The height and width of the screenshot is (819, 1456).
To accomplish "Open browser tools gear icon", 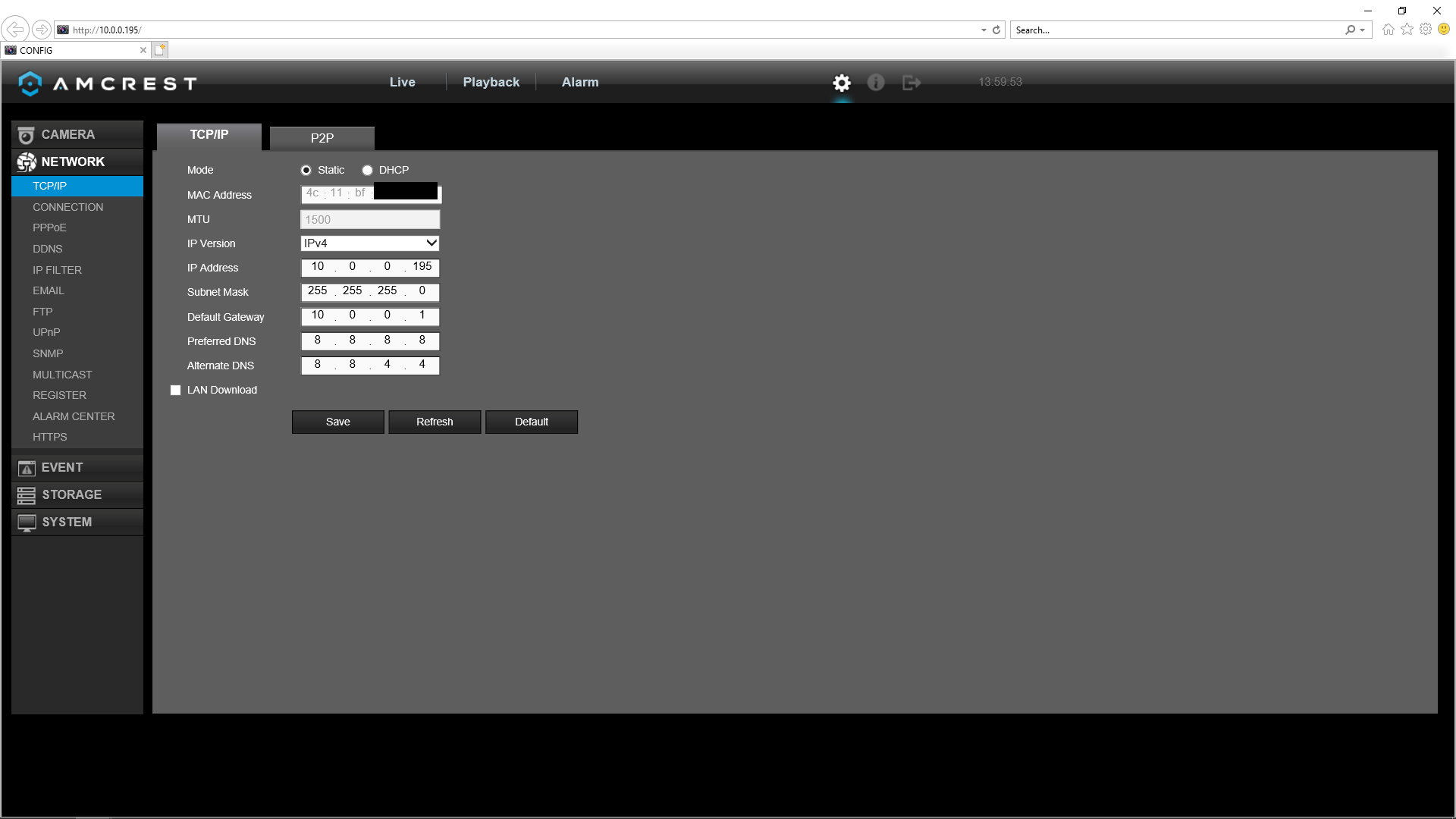I will (1426, 29).
